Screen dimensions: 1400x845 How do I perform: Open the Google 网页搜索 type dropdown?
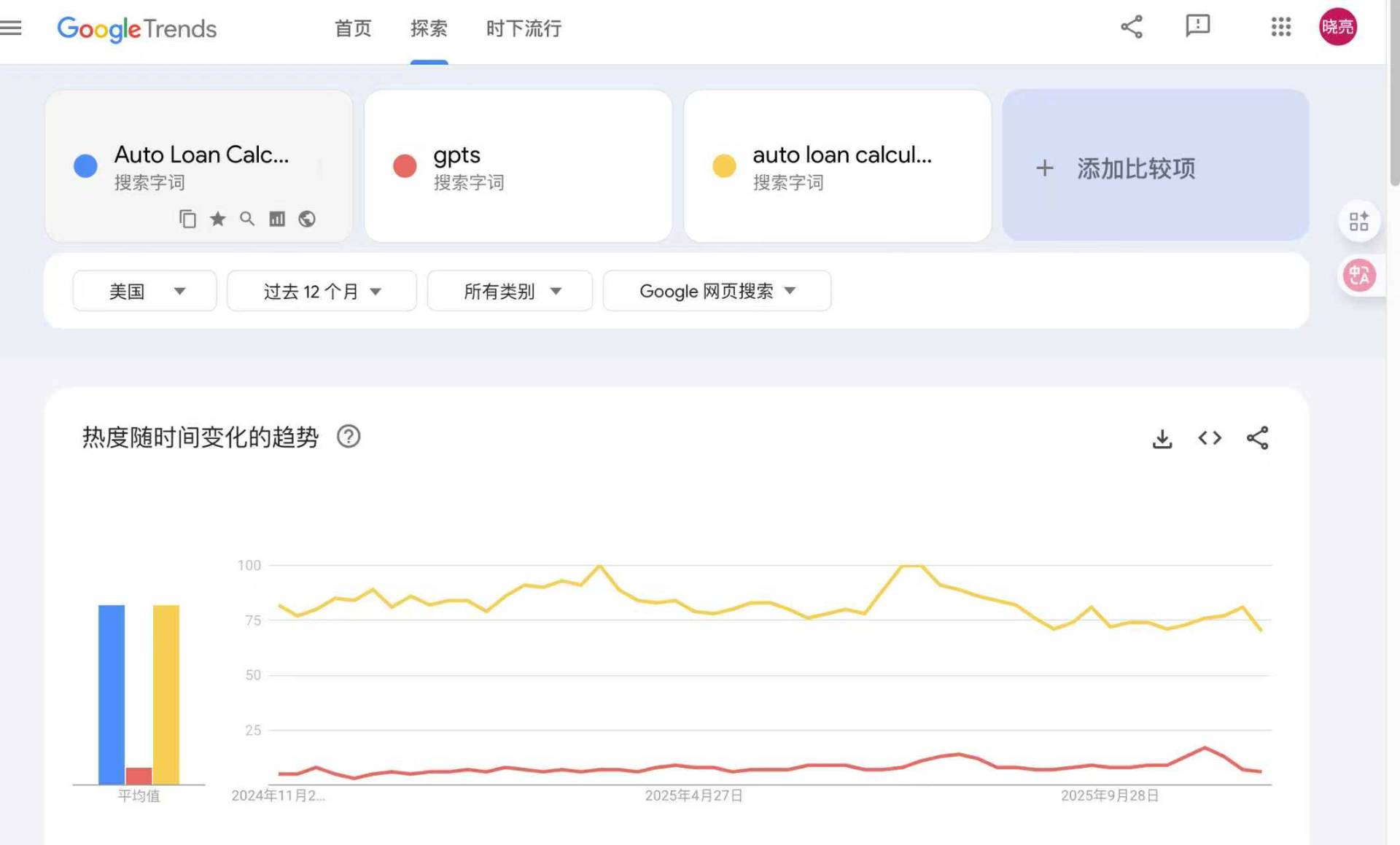[x=717, y=291]
